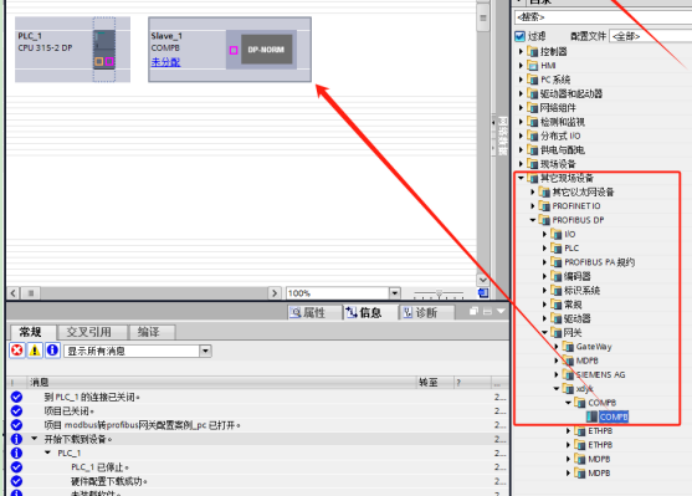Click the 信息 tab's info icon
The image size is (693, 496).
351,313
